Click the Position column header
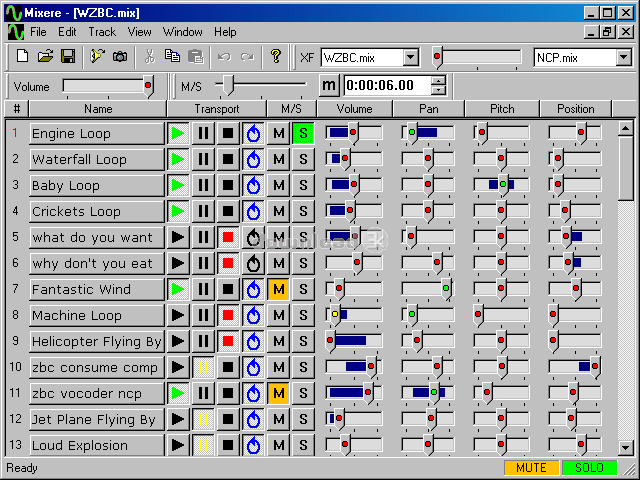Viewport: 640px width, 480px height. click(x=576, y=109)
